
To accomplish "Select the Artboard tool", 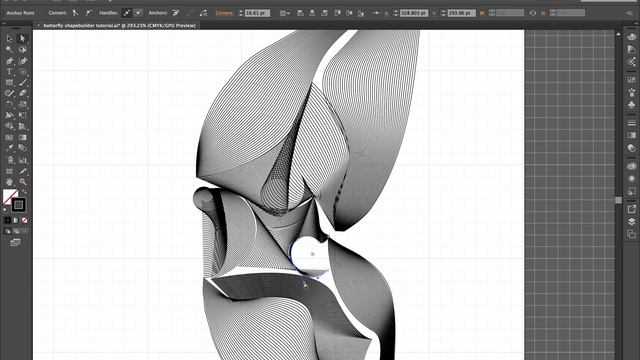I will pyautogui.click(x=9, y=171).
